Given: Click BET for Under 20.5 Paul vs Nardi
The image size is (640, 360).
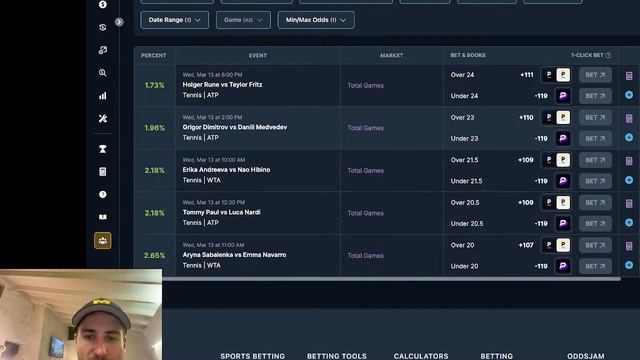Looking at the screenshot, I should coord(595,224).
